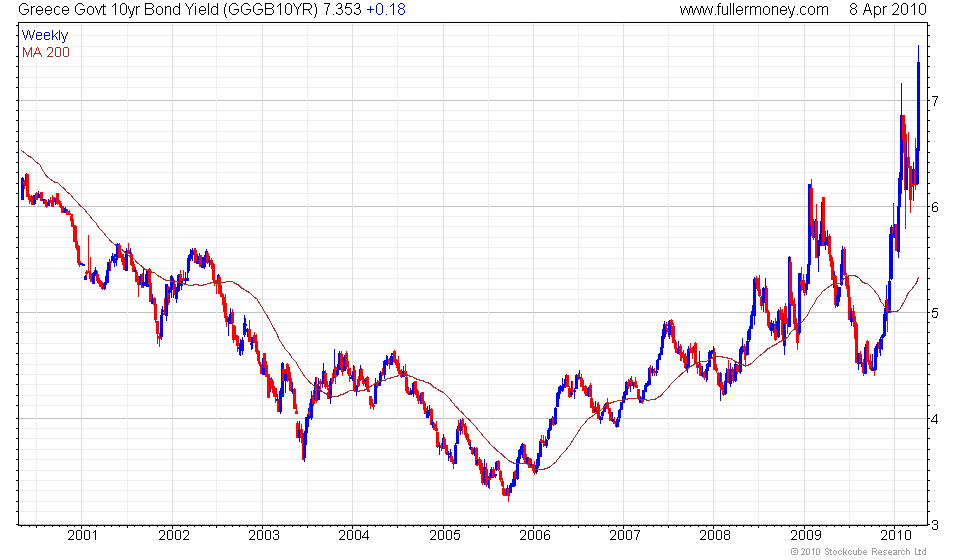Select the 'MA 200' legend label

[46, 52]
